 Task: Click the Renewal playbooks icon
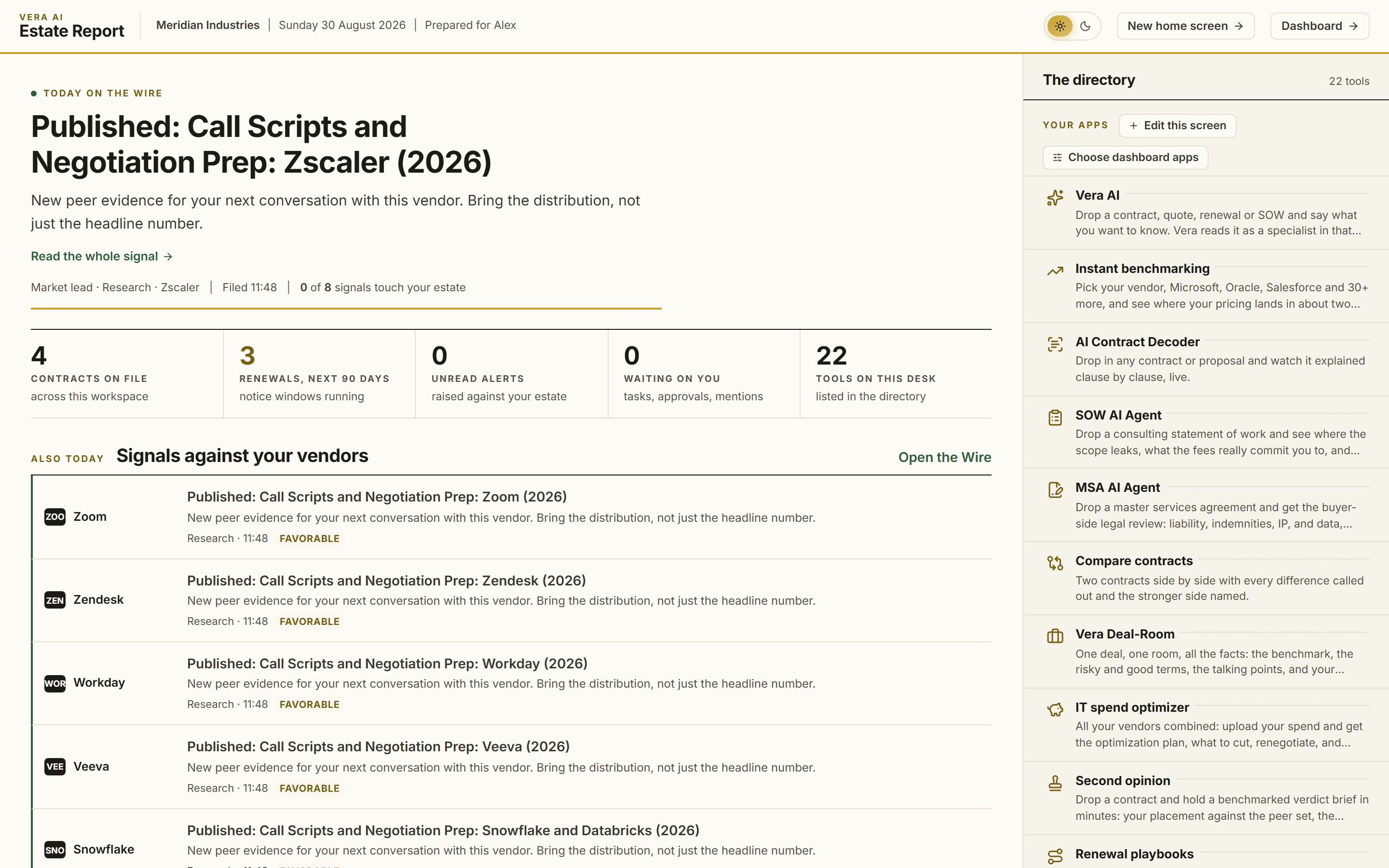click(x=1055, y=856)
